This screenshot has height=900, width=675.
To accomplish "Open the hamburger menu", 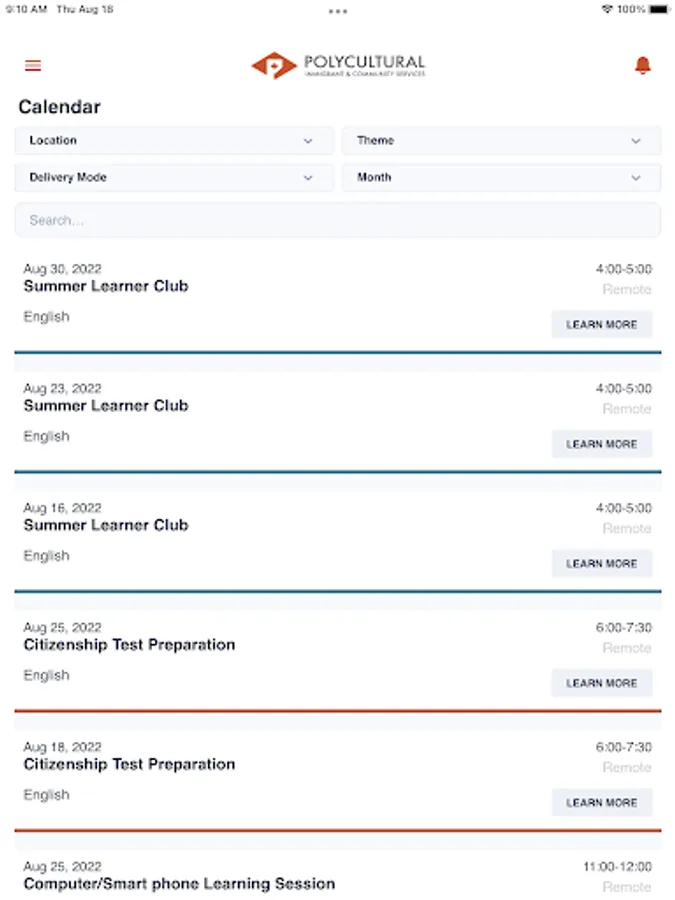I will [x=33, y=66].
